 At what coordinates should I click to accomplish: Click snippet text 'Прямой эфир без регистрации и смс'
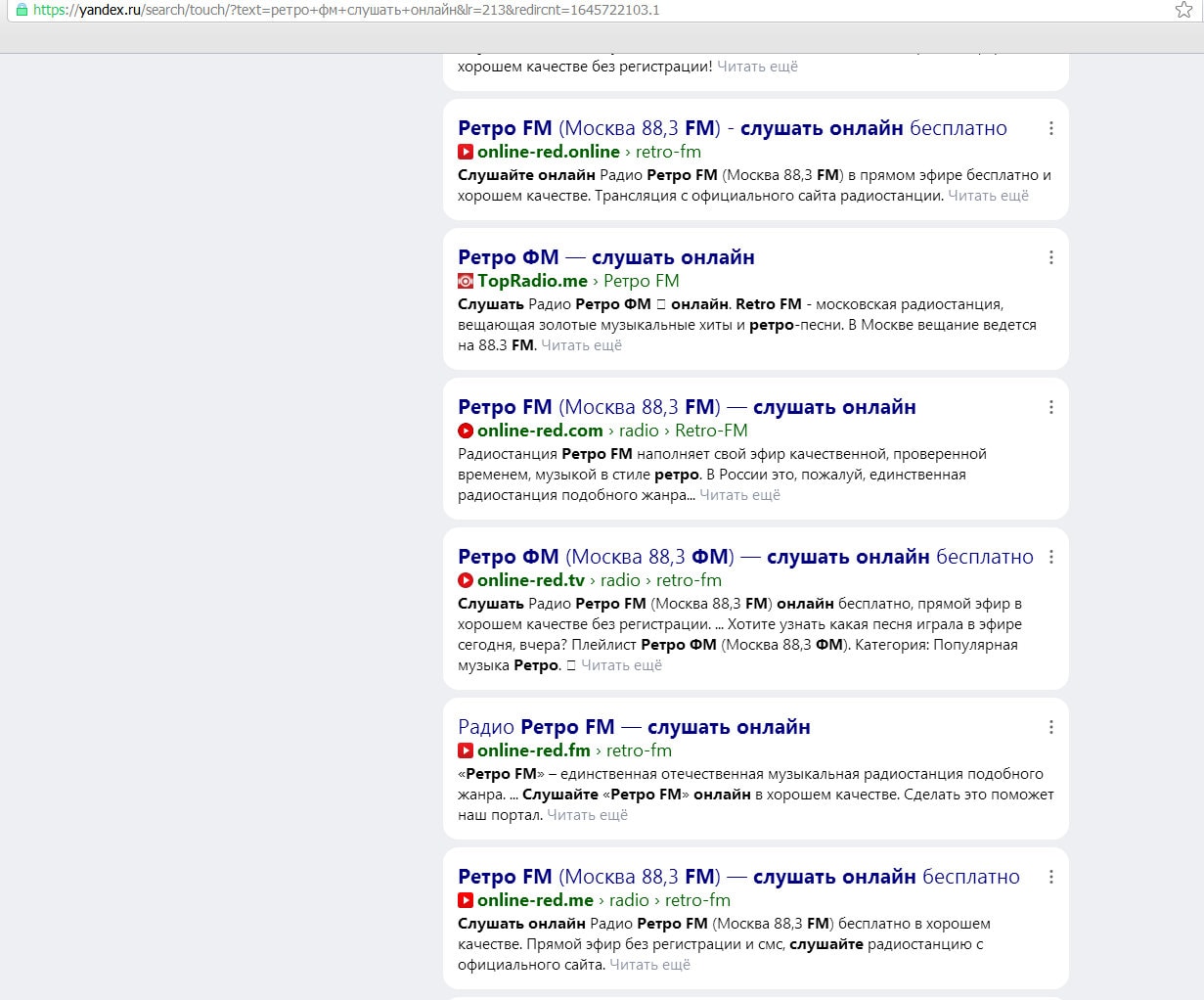(x=655, y=944)
